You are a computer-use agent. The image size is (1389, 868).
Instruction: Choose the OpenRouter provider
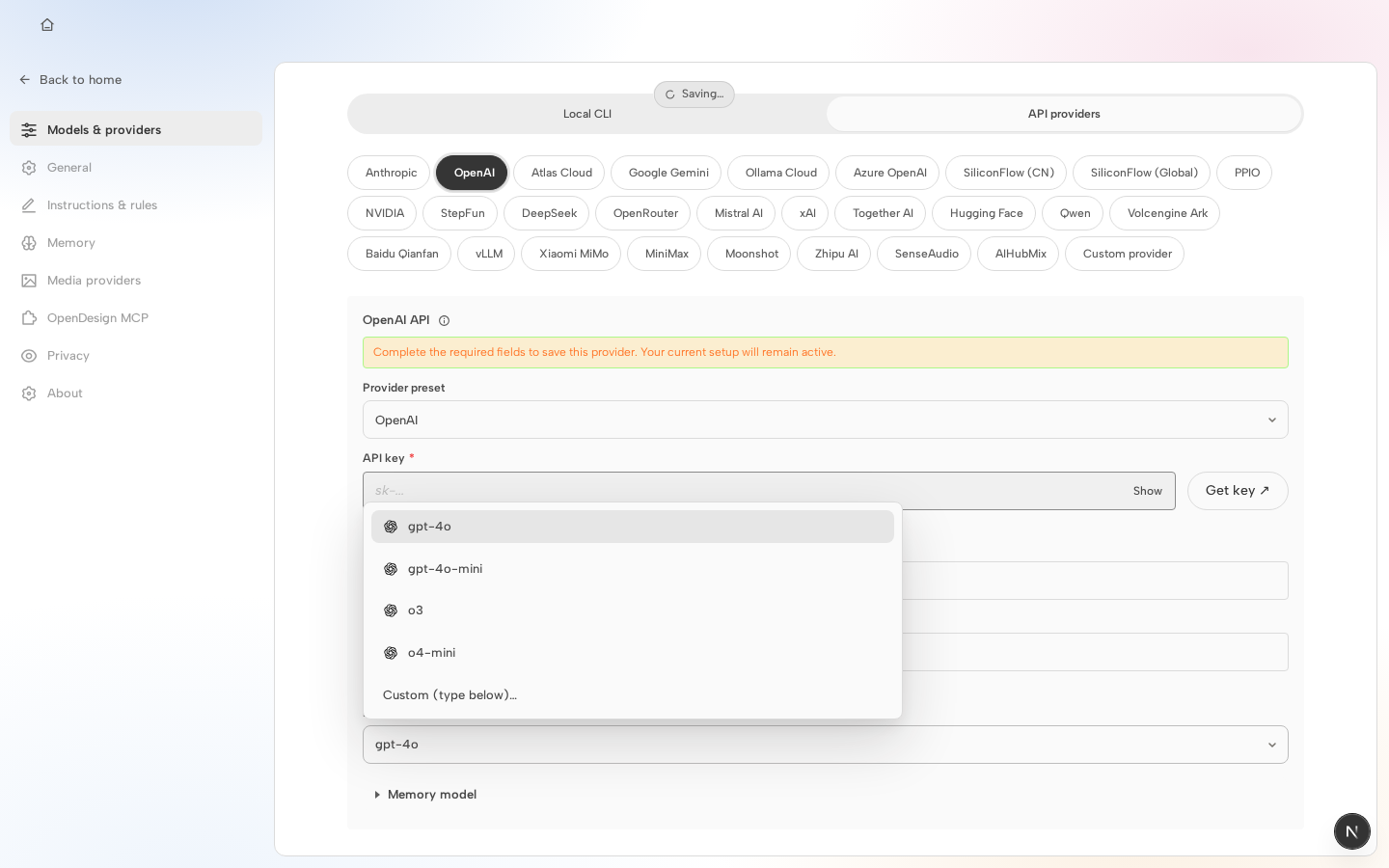(643, 213)
